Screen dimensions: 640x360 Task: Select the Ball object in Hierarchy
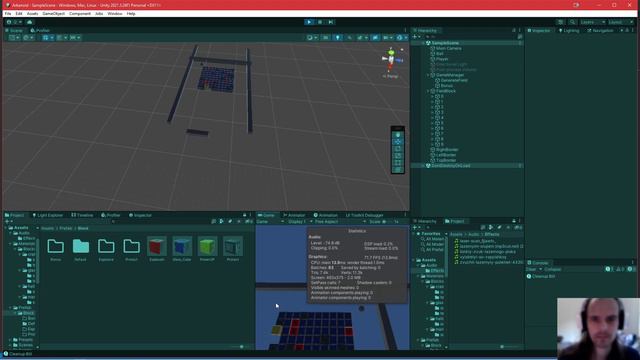(x=440, y=53)
